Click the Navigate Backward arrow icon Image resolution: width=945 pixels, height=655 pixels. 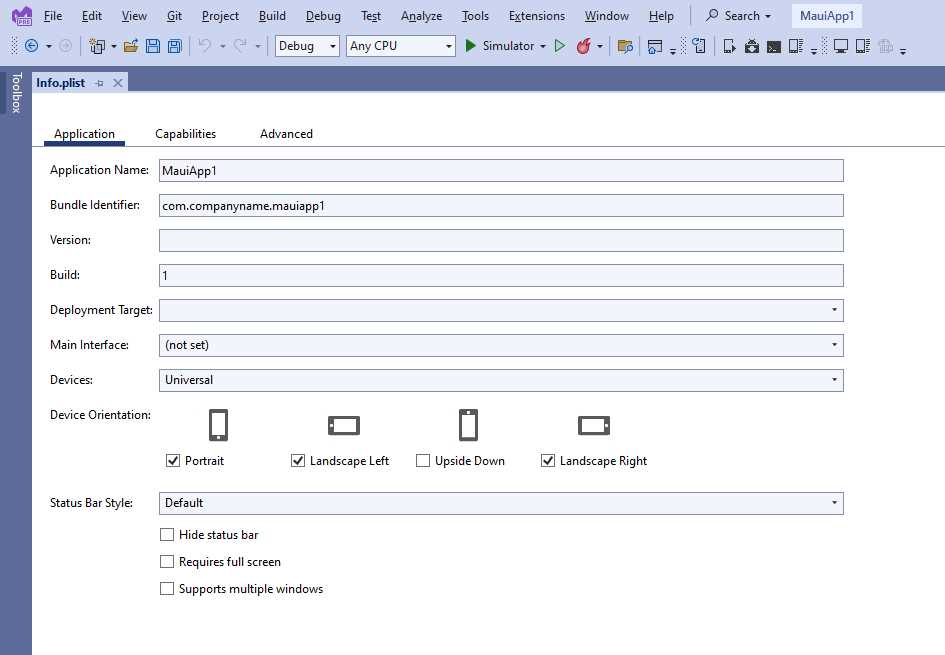pyautogui.click(x=31, y=45)
